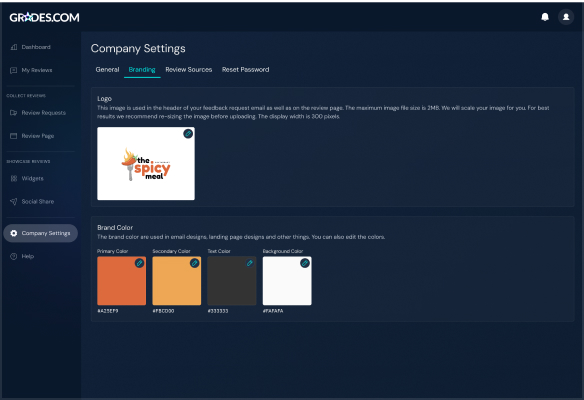
Task: Click the white Background Color swatch
Action: [x=287, y=281]
